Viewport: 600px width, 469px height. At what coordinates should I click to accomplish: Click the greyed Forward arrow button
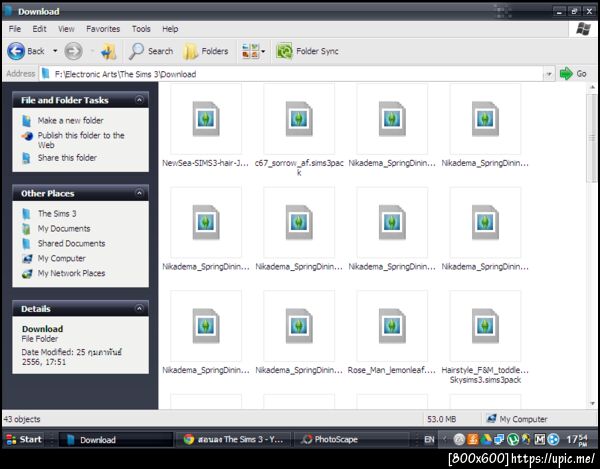pyautogui.click(x=73, y=51)
